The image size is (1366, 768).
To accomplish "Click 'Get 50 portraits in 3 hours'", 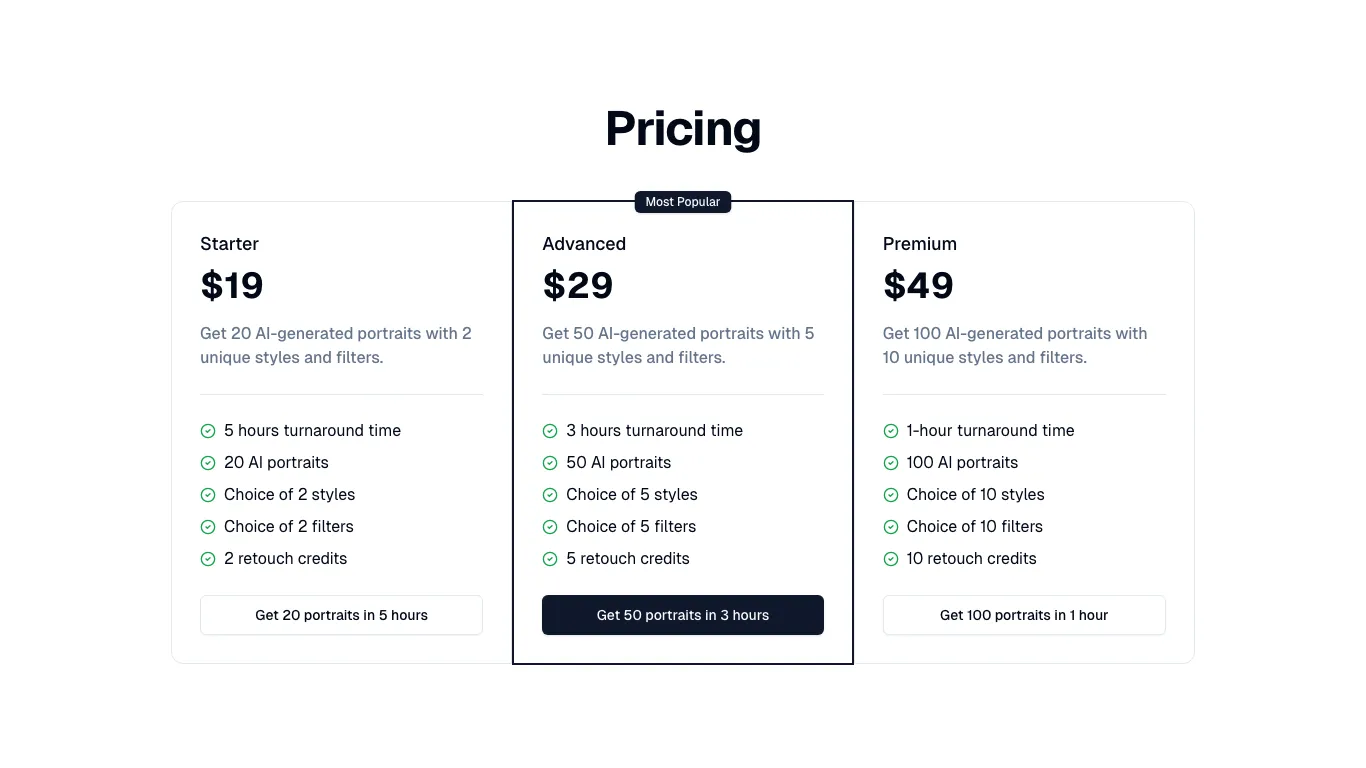I will click(683, 615).
